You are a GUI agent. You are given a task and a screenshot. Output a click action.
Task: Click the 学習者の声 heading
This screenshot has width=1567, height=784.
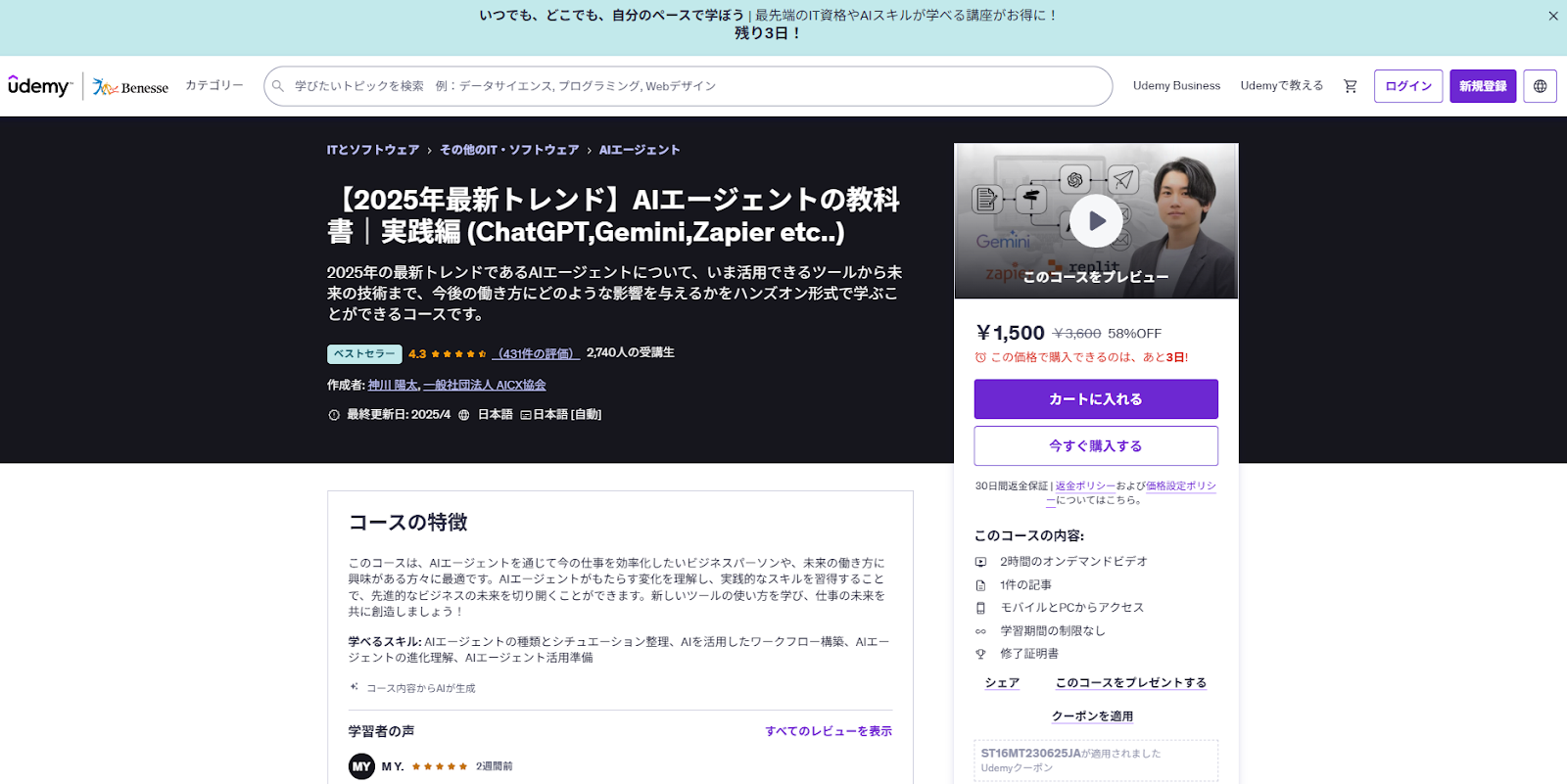[x=381, y=731]
